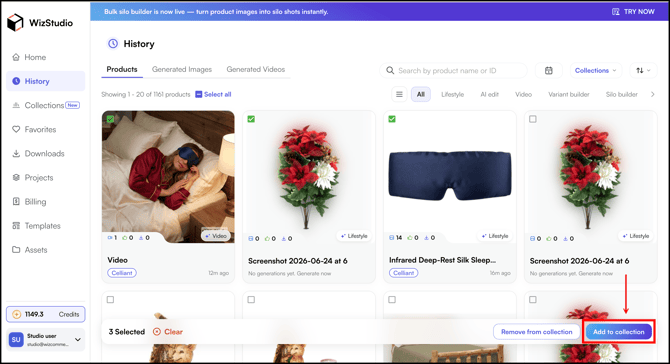Click the search magnifier icon
Viewport: 670px width, 364px height.
(x=390, y=70)
